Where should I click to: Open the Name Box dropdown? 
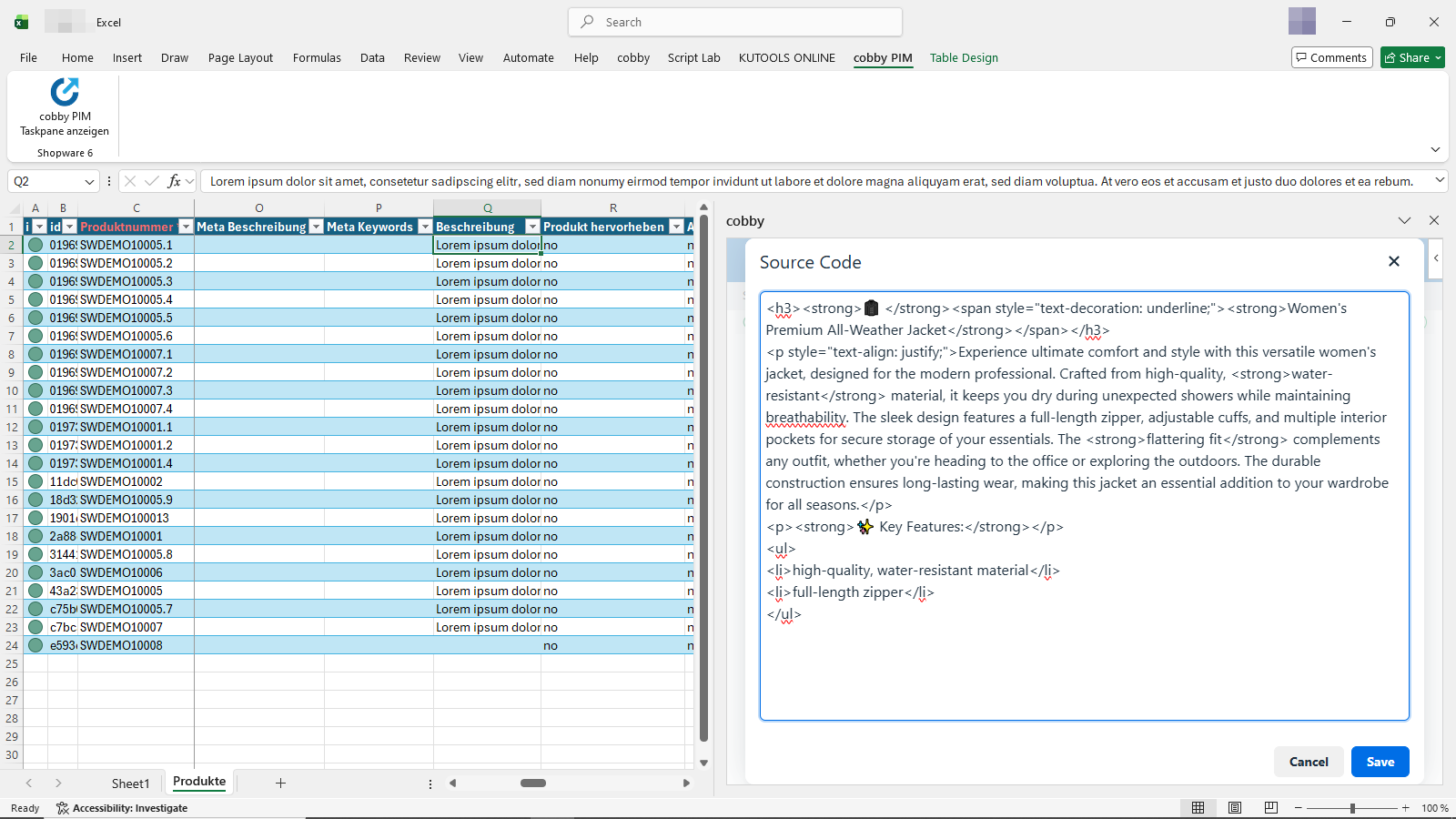[x=90, y=181]
